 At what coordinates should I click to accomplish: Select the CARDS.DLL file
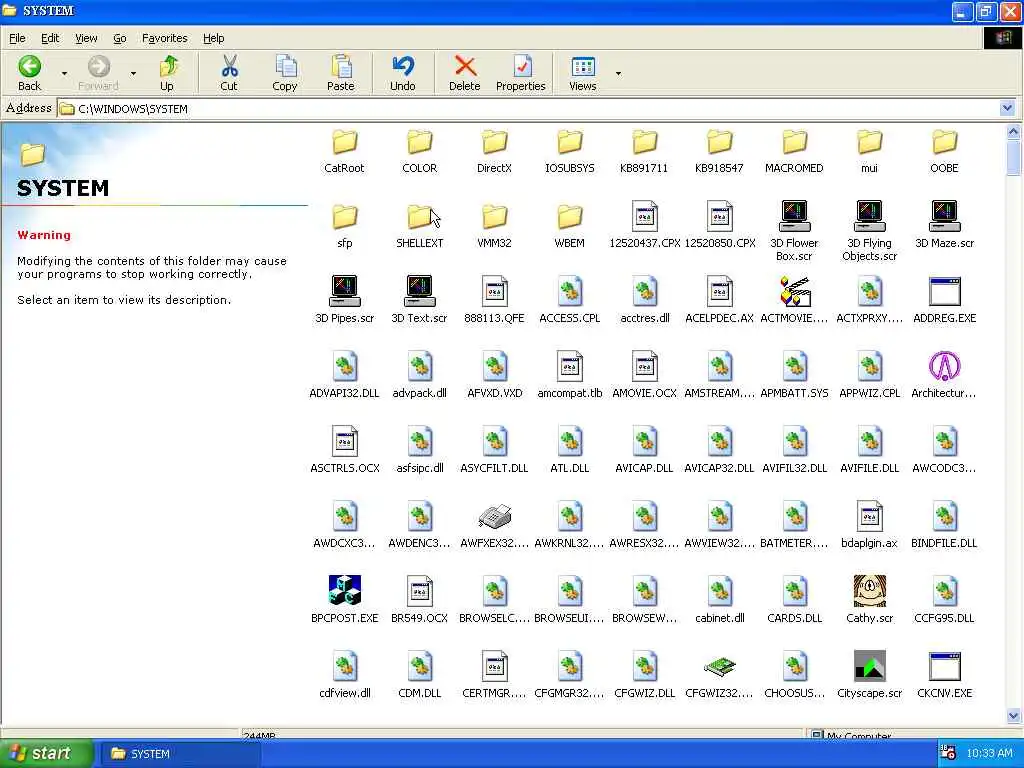point(794,600)
